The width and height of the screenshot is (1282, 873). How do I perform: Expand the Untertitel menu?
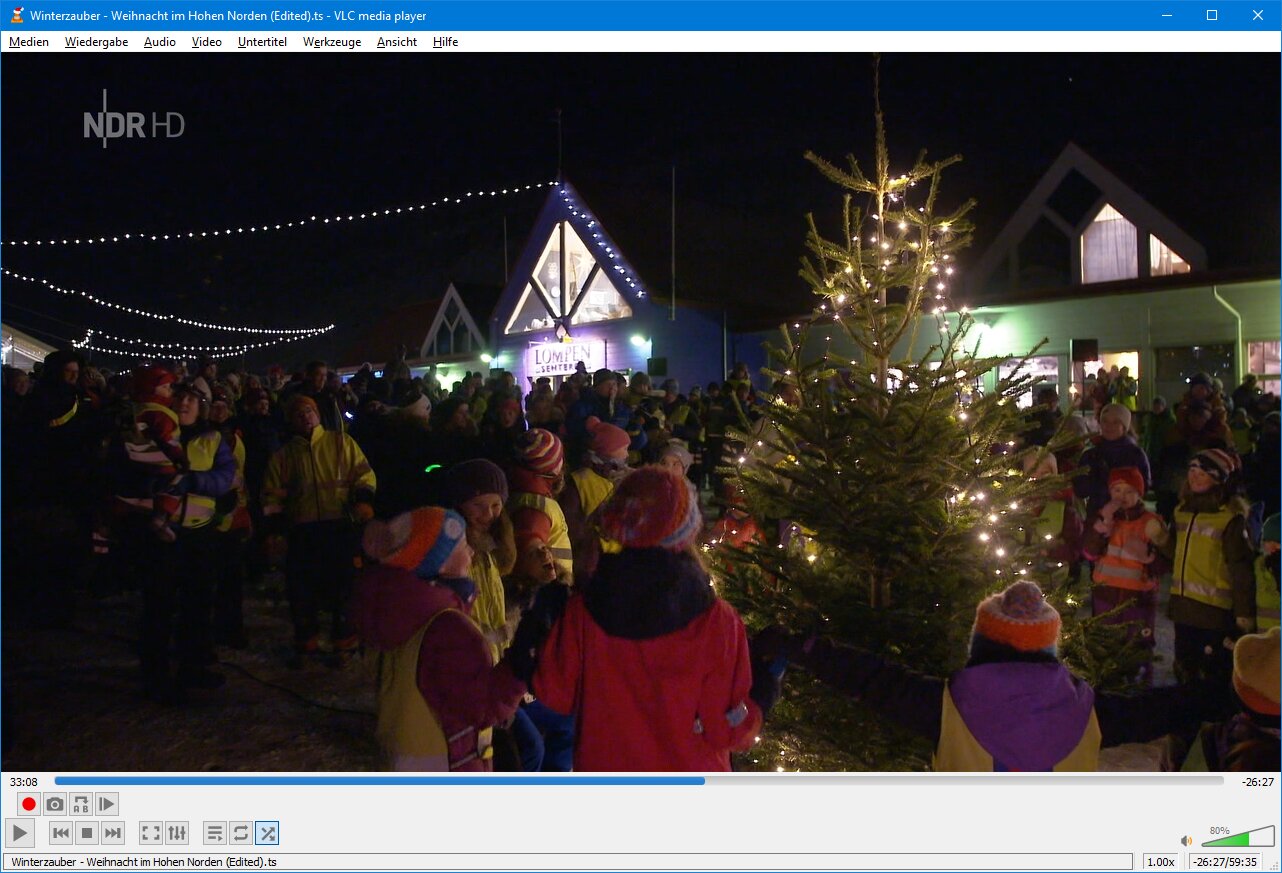[262, 42]
